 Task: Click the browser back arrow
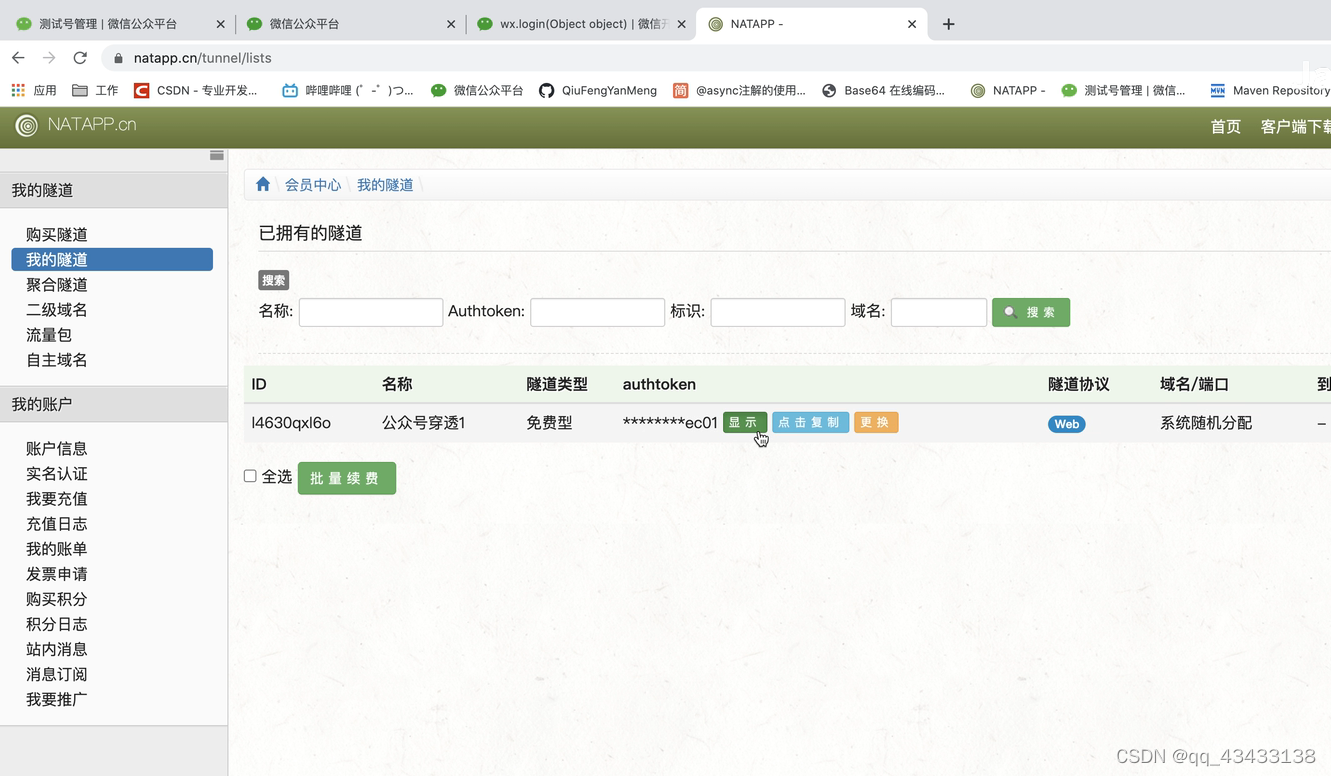tap(18, 58)
